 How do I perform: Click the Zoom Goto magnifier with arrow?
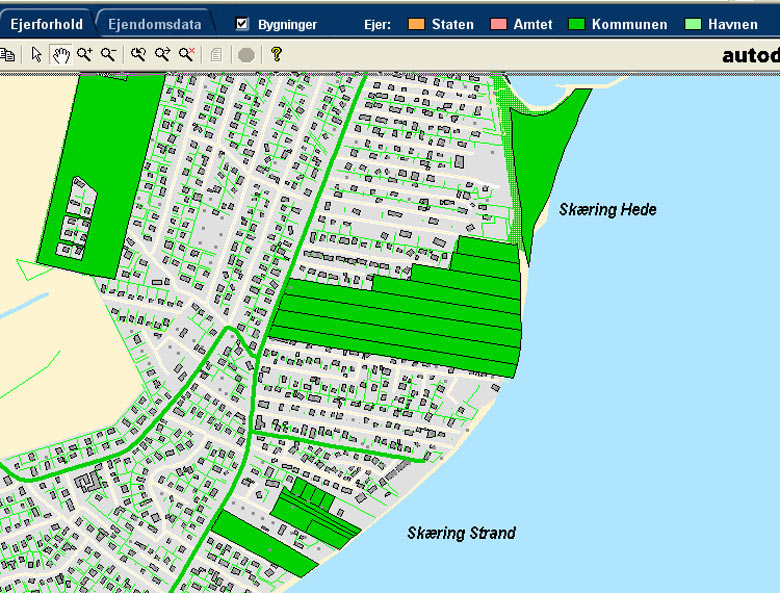163,55
